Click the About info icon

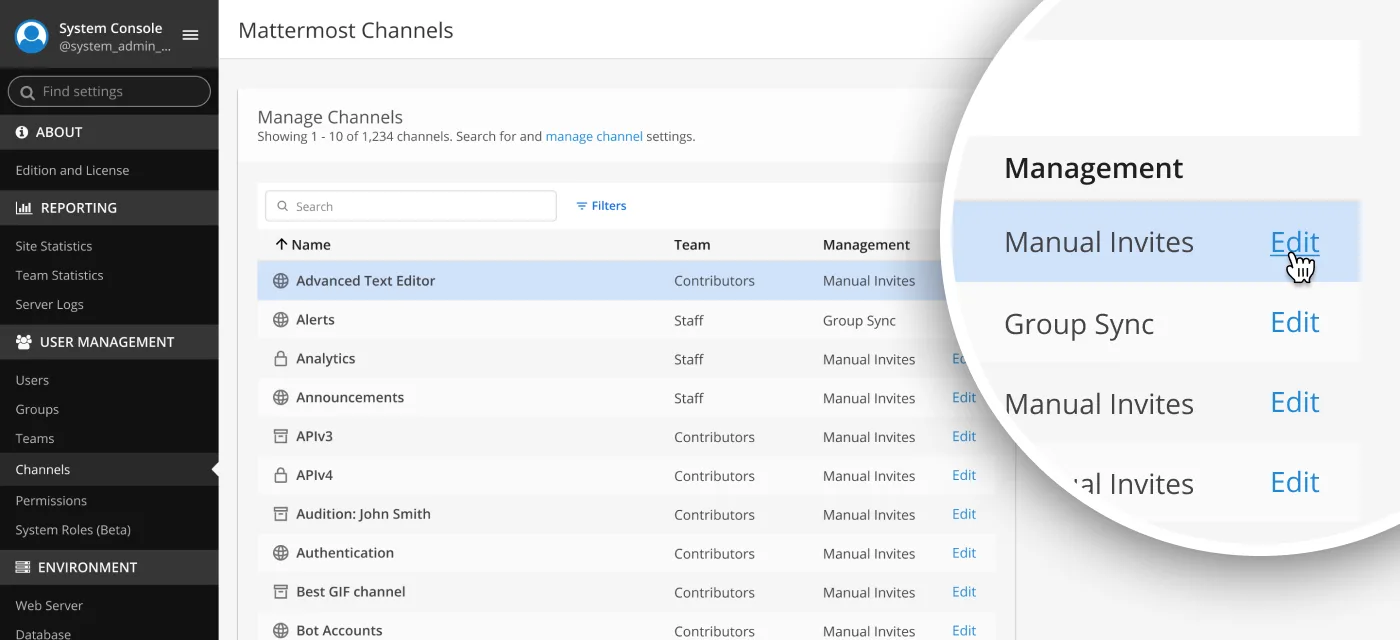[x=22, y=132]
